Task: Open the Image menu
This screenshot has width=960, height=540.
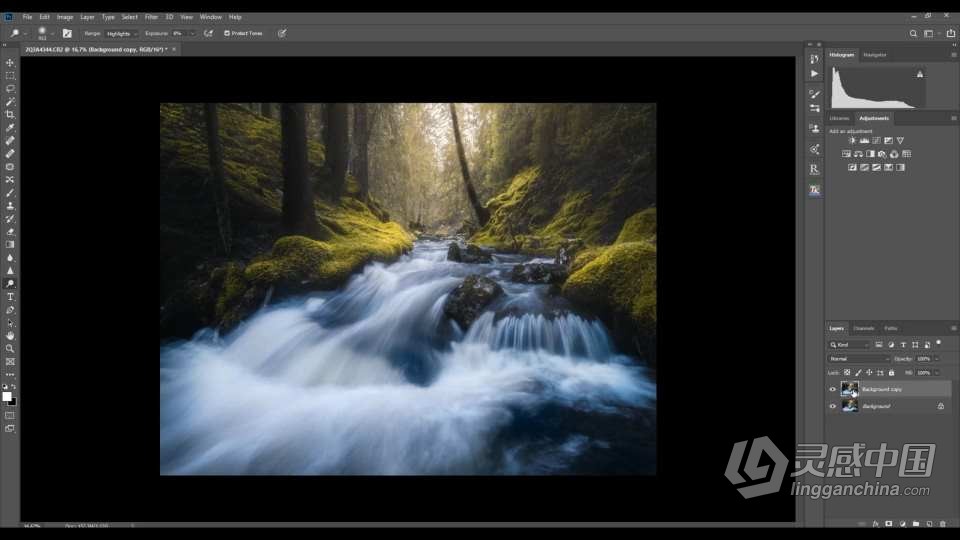Action: point(64,17)
